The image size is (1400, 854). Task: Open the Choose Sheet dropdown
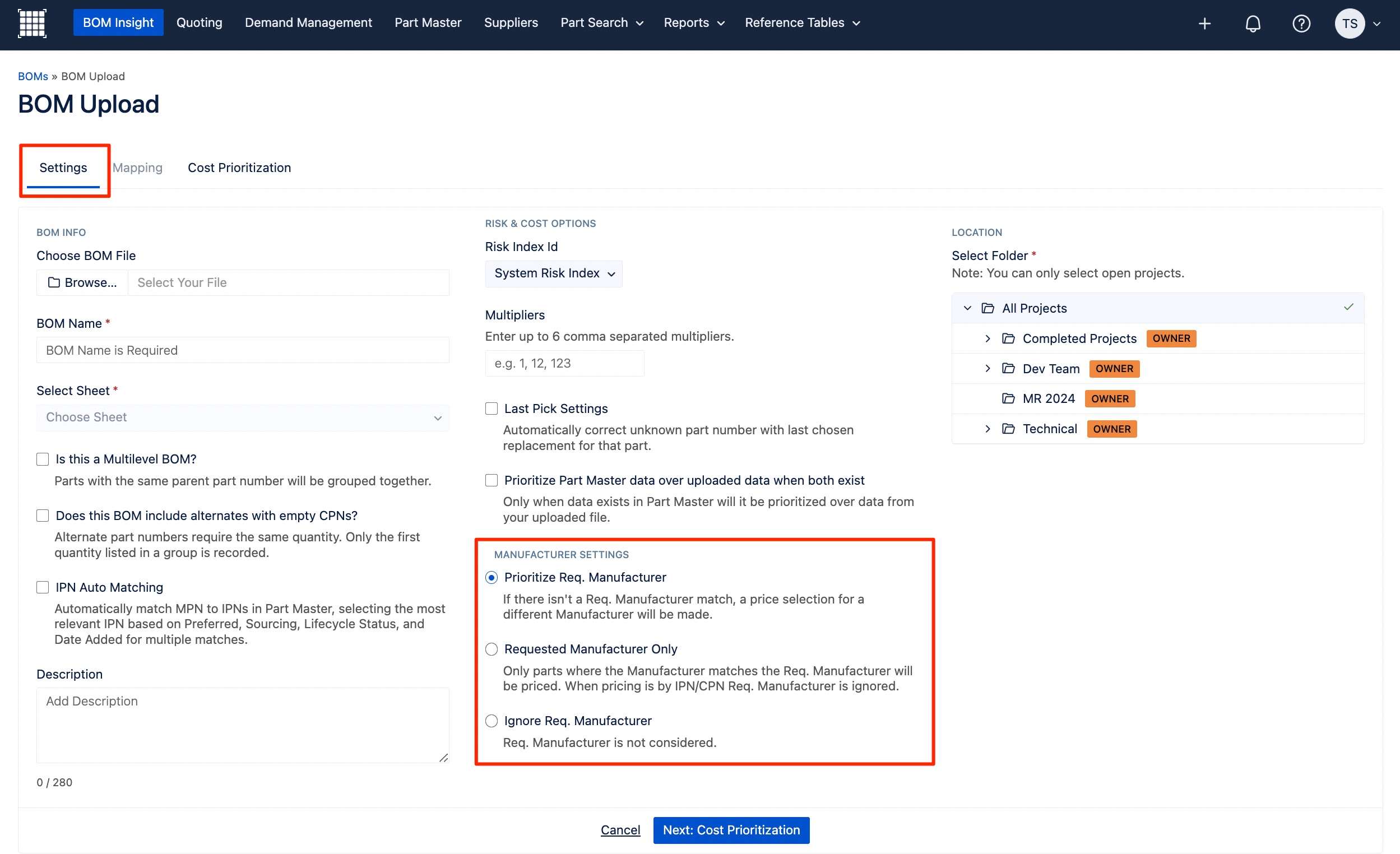click(x=243, y=417)
